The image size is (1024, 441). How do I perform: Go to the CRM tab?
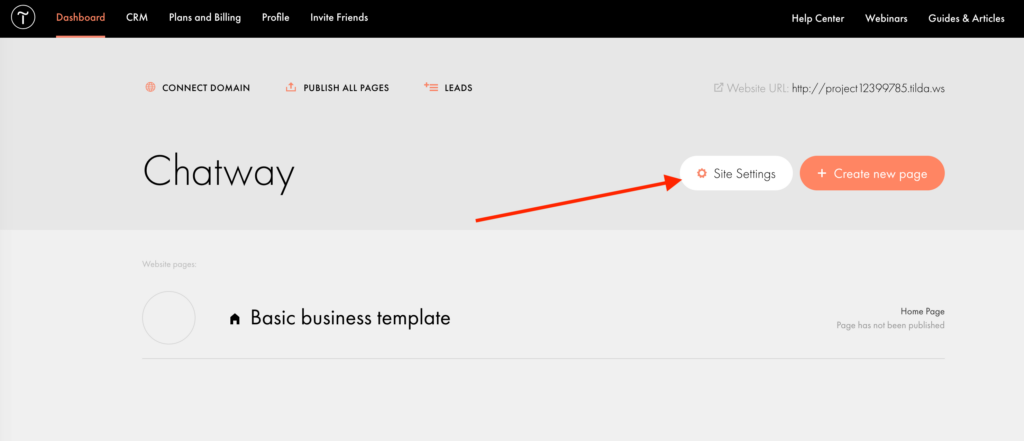[x=137, y=18]
